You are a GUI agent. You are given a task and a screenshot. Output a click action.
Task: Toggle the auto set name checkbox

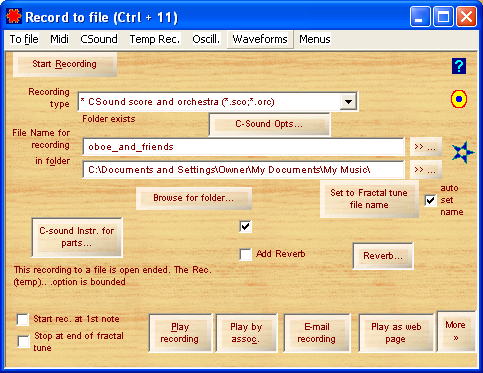click(x=430, y=200)
